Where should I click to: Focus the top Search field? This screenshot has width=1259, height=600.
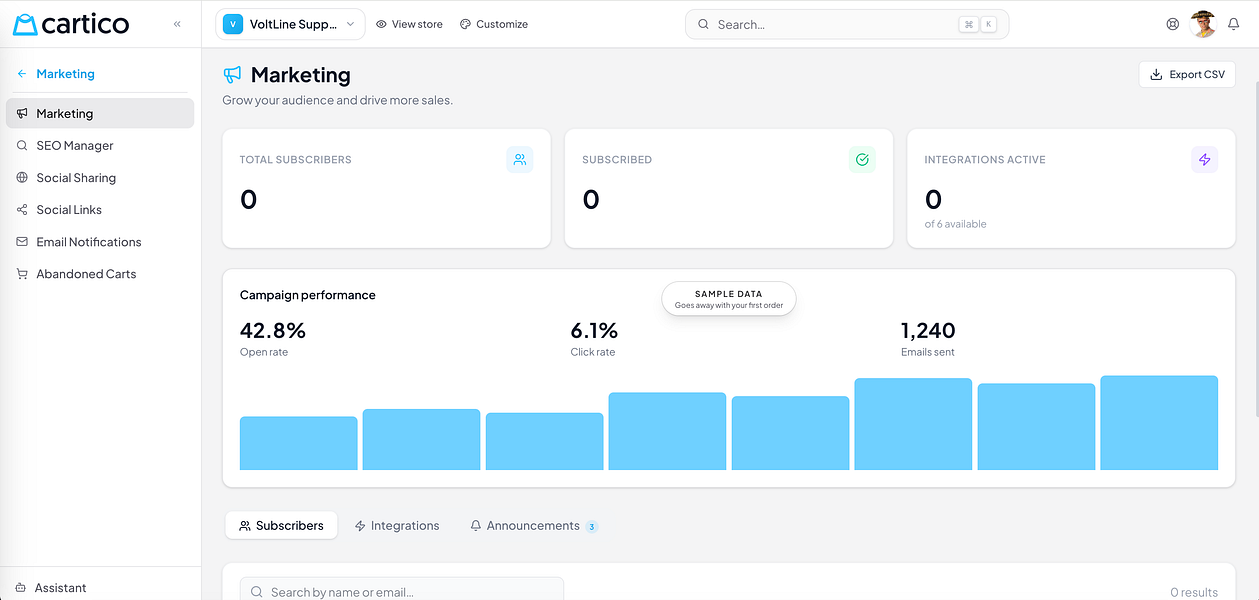point(847,24)
